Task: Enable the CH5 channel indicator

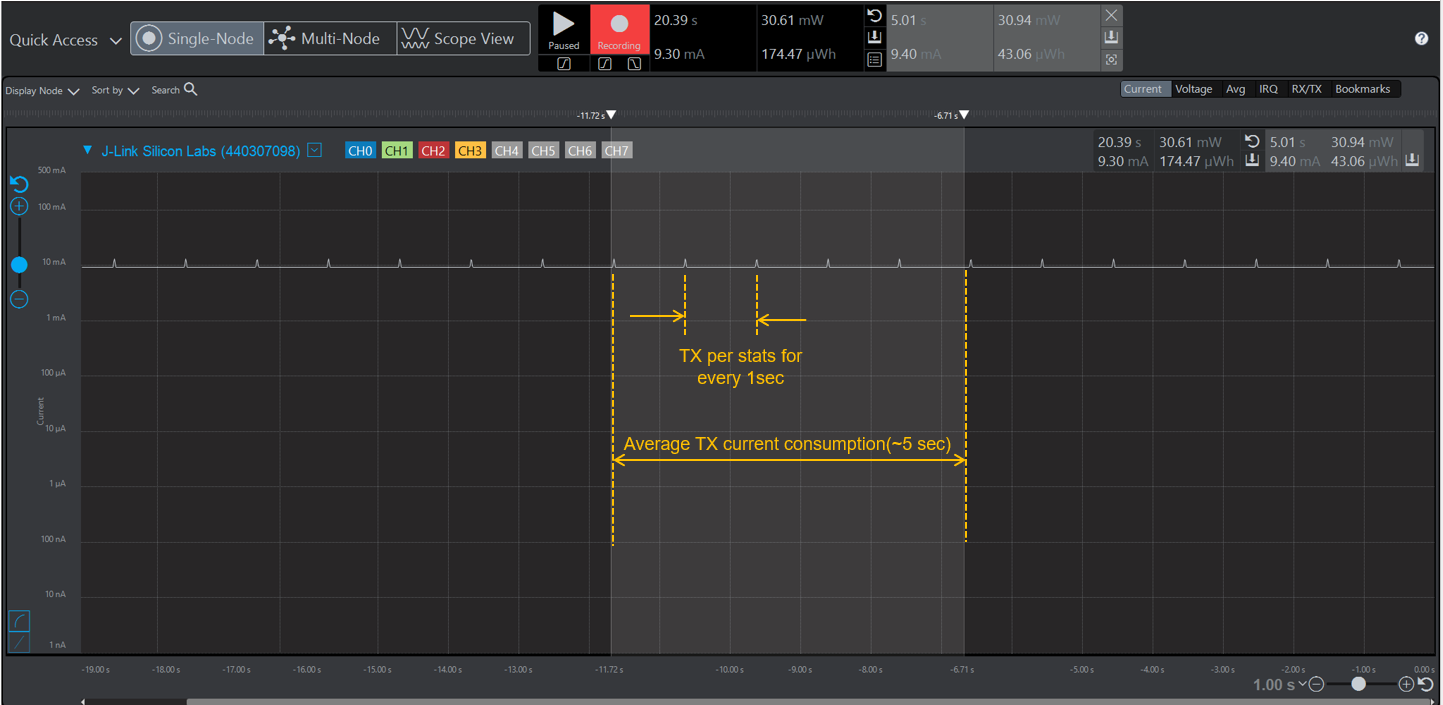Action: click(x=543, y=150)
